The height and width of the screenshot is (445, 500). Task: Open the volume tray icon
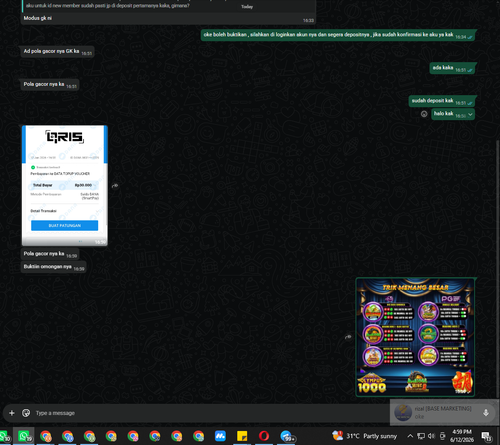tap(431, 436)
